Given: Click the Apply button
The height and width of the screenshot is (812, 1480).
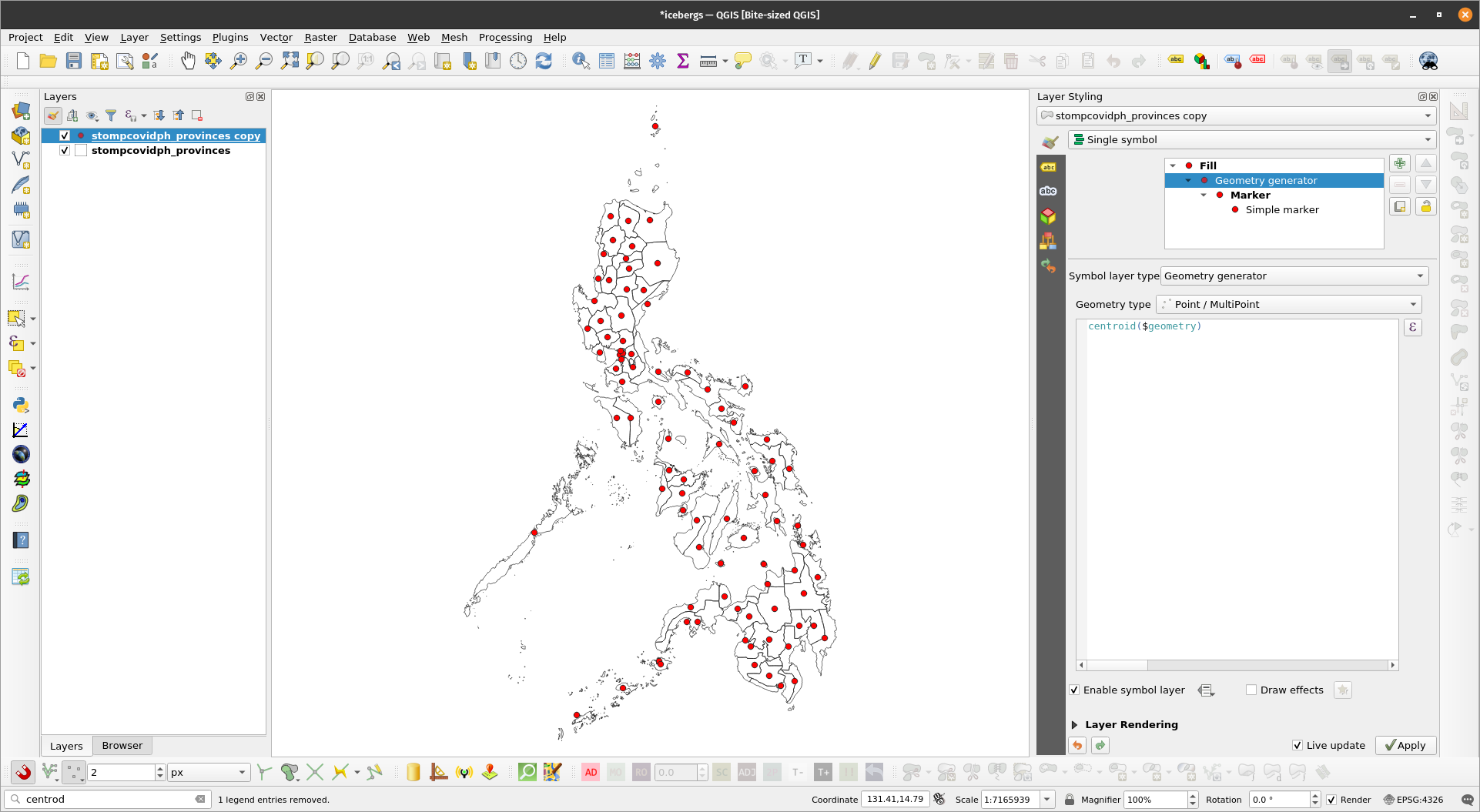Looking at the screenshot, I should point(1405,745).
